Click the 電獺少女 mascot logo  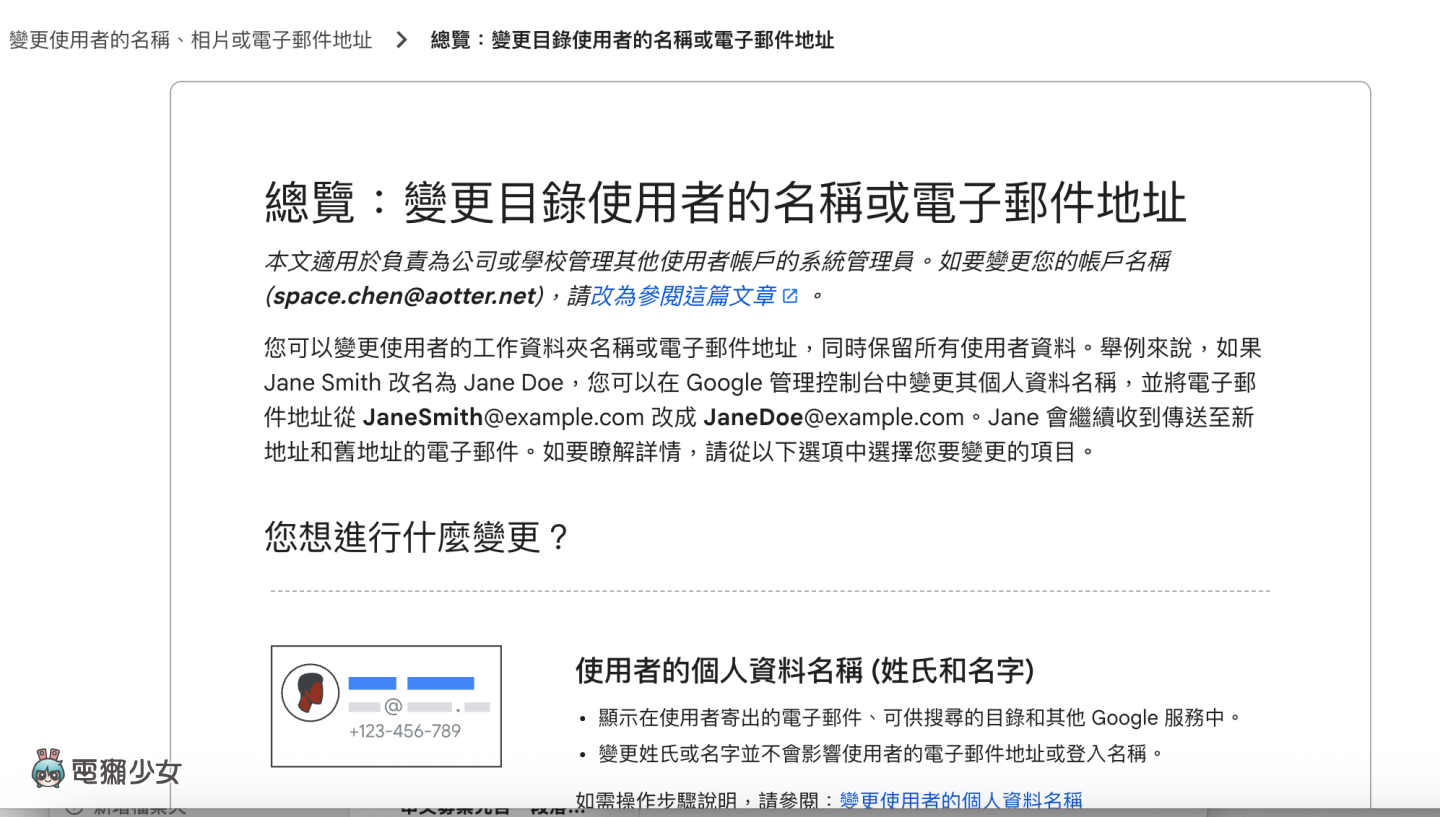48,769
